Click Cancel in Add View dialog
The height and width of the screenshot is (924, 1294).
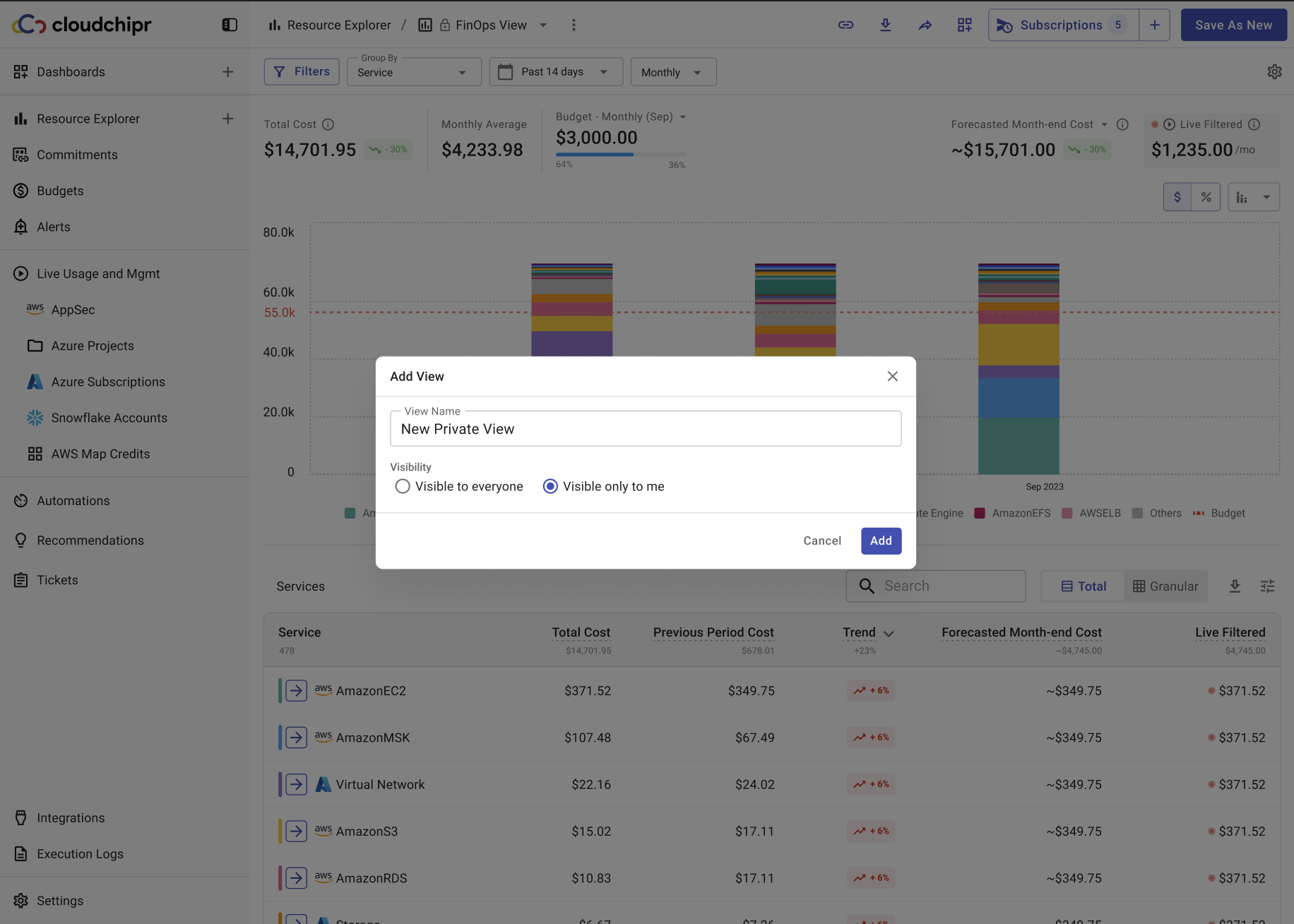coord(822,540)
